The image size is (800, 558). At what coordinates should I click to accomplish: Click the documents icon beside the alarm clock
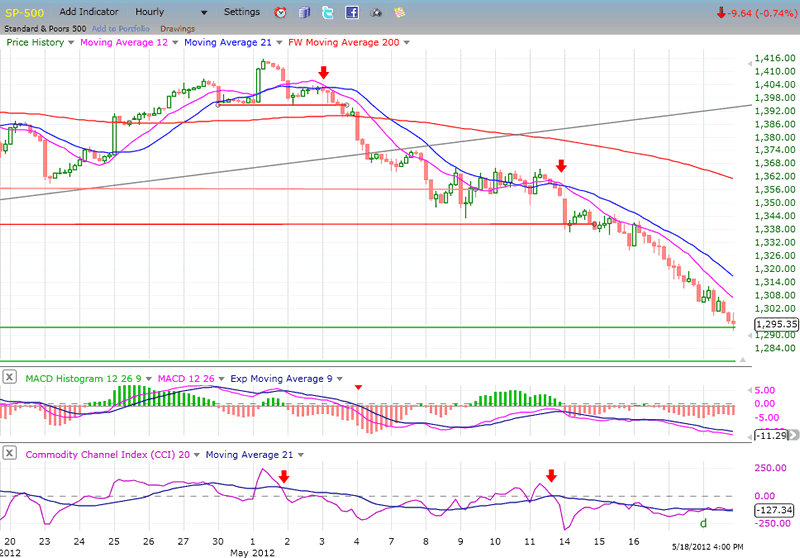point(304,13)
